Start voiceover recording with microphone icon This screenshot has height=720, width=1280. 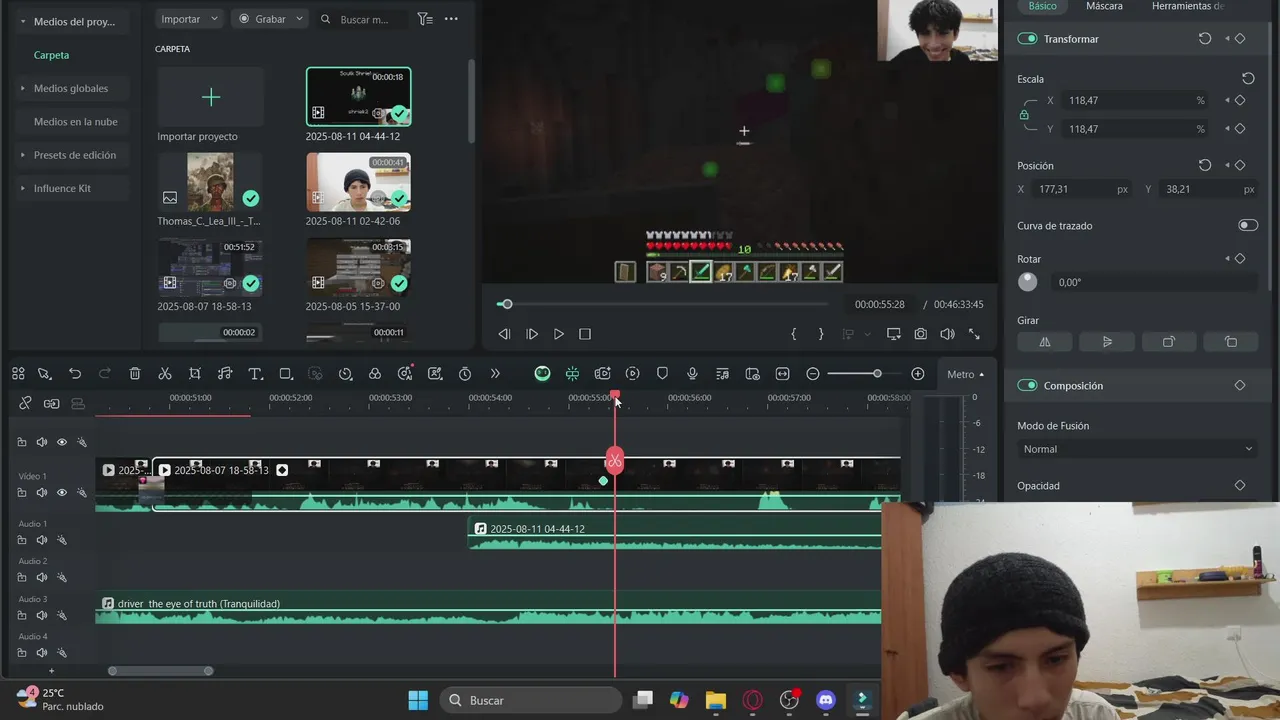pyautogui.click(x=692, y=374)
